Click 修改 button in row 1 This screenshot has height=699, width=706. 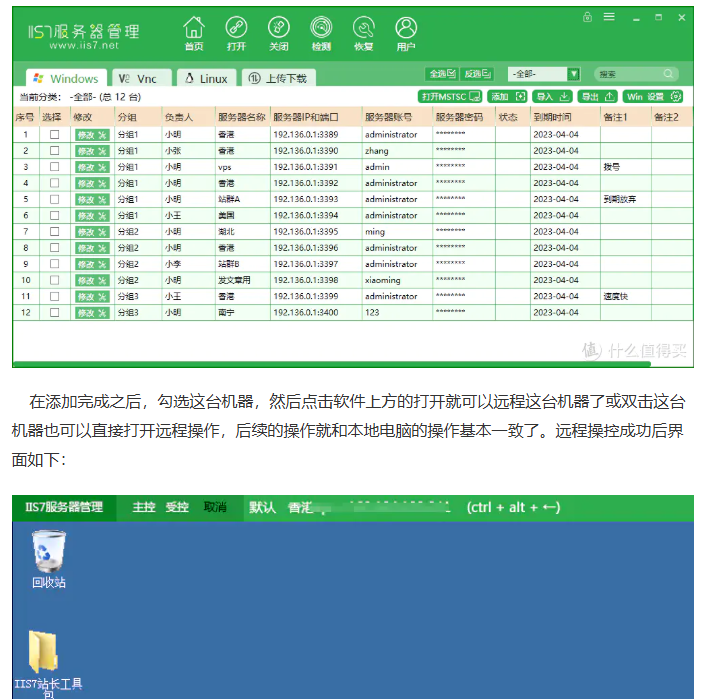coord(92,135)
